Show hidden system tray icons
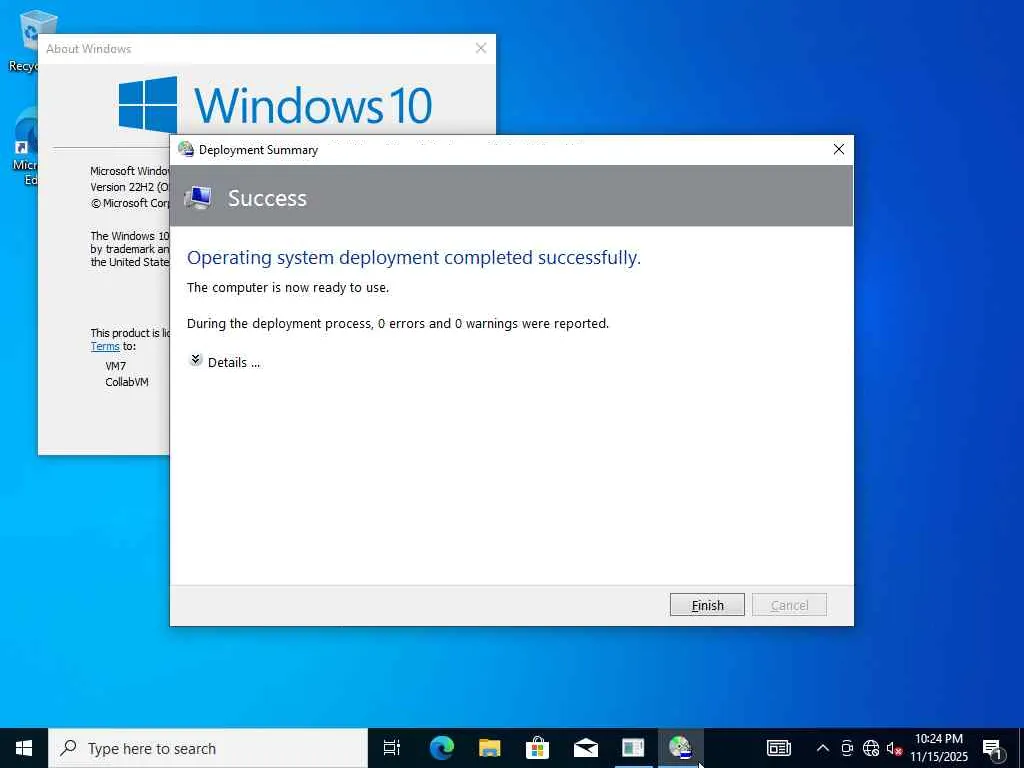Screen dimensions: 1024x768 (x=823, y=748)
